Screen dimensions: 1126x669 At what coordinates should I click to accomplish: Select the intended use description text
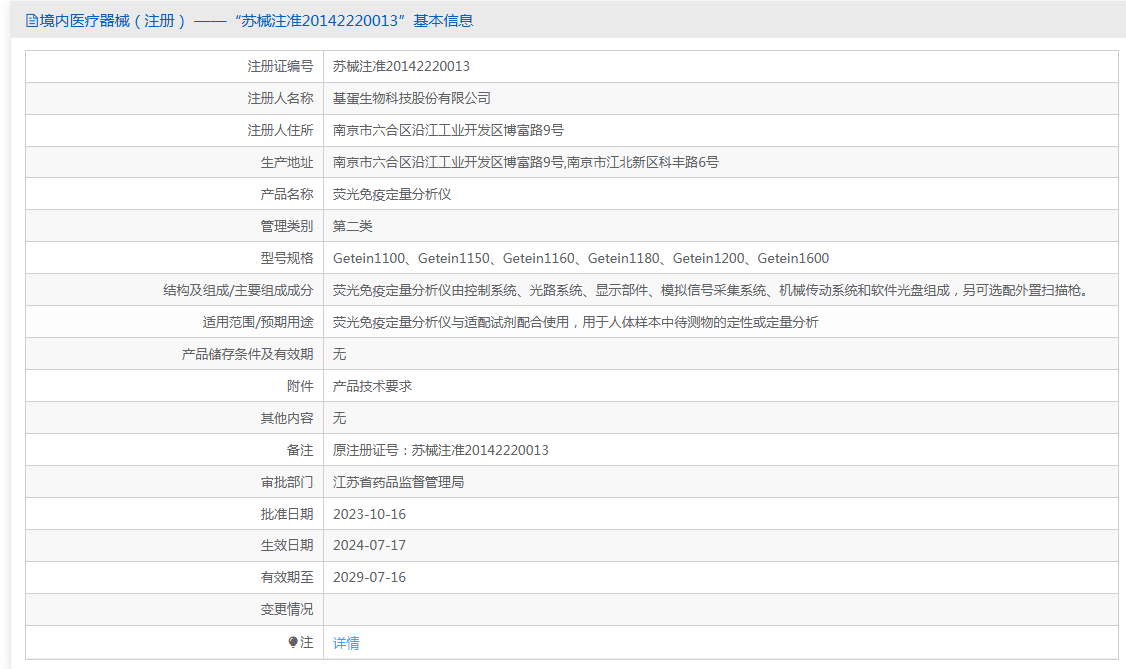coord(575,322)
